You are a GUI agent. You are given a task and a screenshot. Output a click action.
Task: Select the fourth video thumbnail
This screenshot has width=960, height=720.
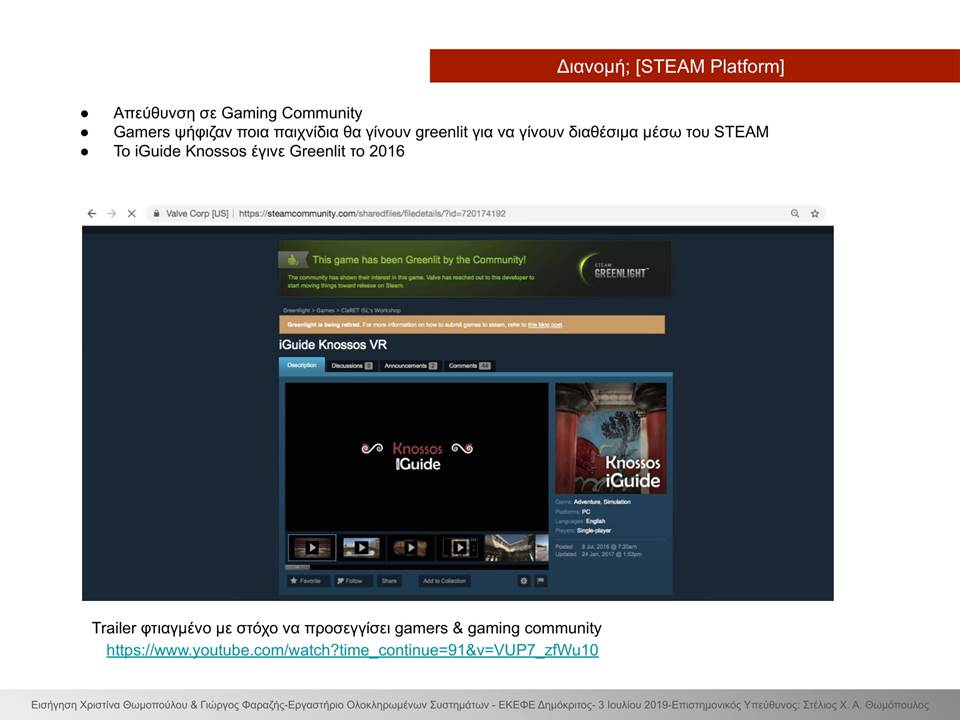pos(459,547)
